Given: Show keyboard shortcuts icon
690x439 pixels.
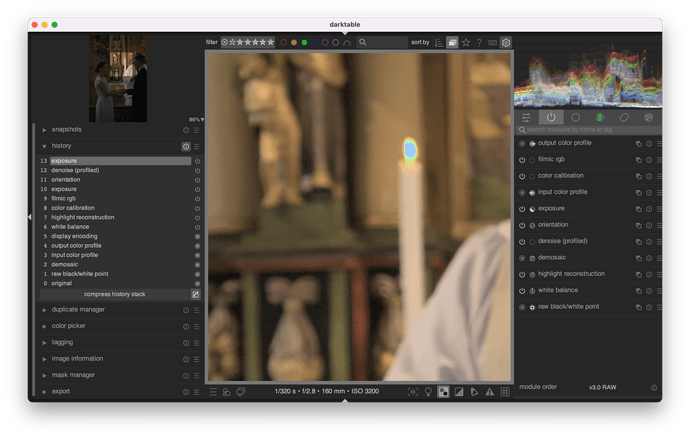Looking at the screenshot, I should pos(493,42).
